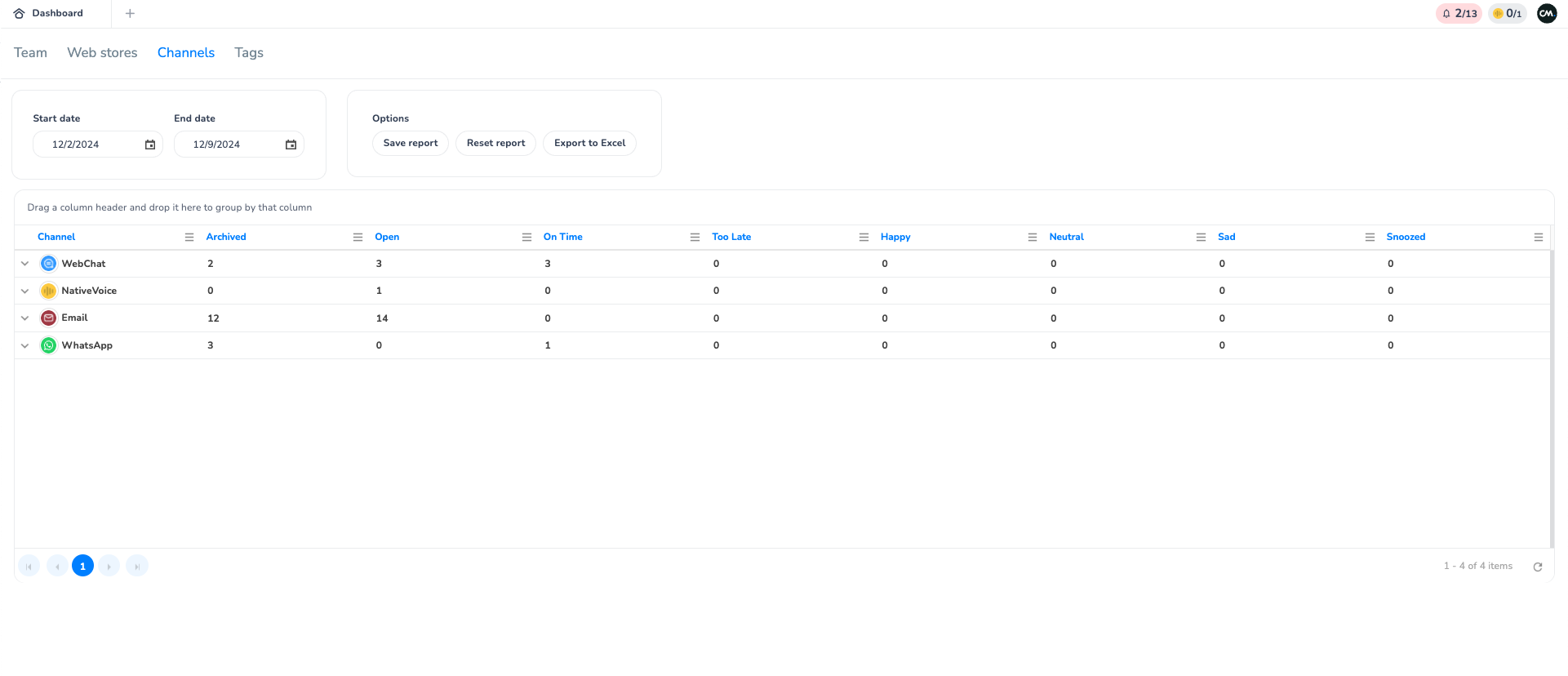Click the voice queue 0/1 indicator
The image size is (1568, 676).
point(1507,13)
